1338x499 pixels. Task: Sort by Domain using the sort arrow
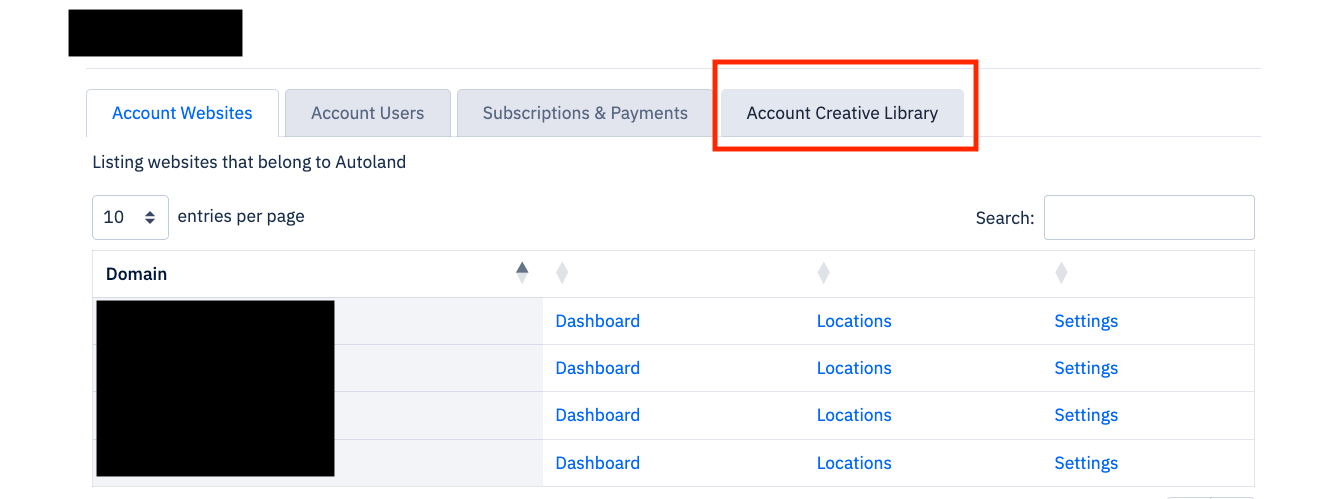tap(521, 273)
